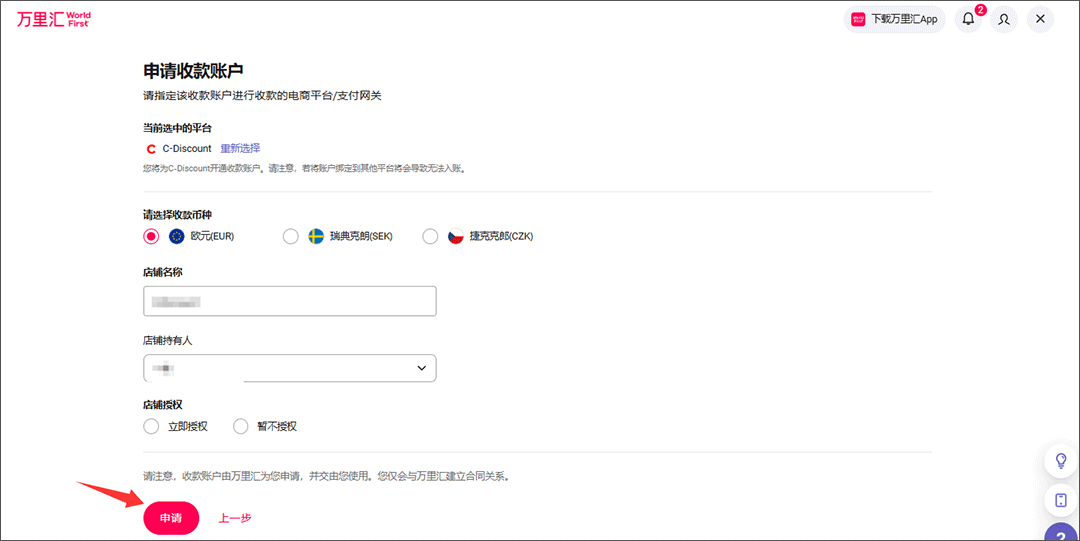
Task: Click the 万里汇 WorldFirst logo
Action: coord(53,19)
